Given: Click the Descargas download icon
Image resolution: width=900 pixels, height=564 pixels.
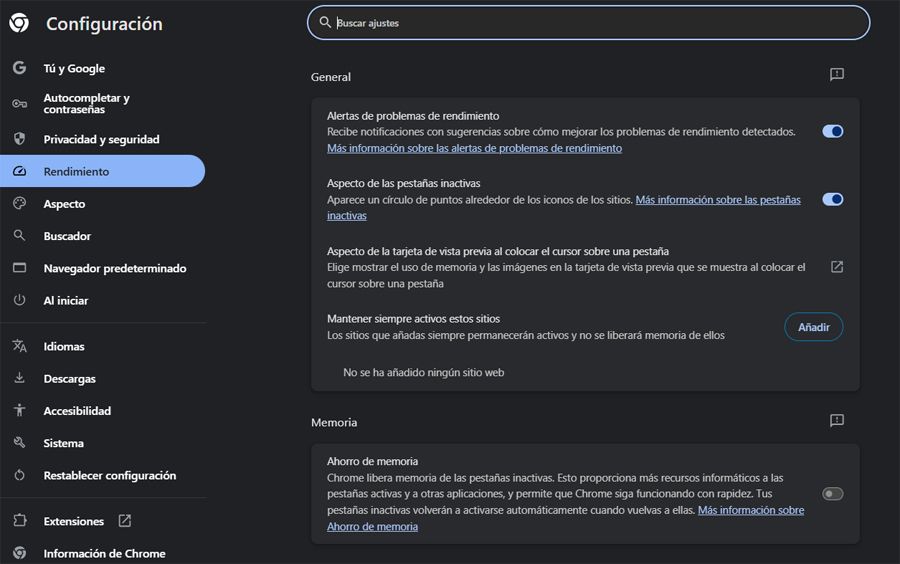Looking at the screenshot, I should click(20, 378).
